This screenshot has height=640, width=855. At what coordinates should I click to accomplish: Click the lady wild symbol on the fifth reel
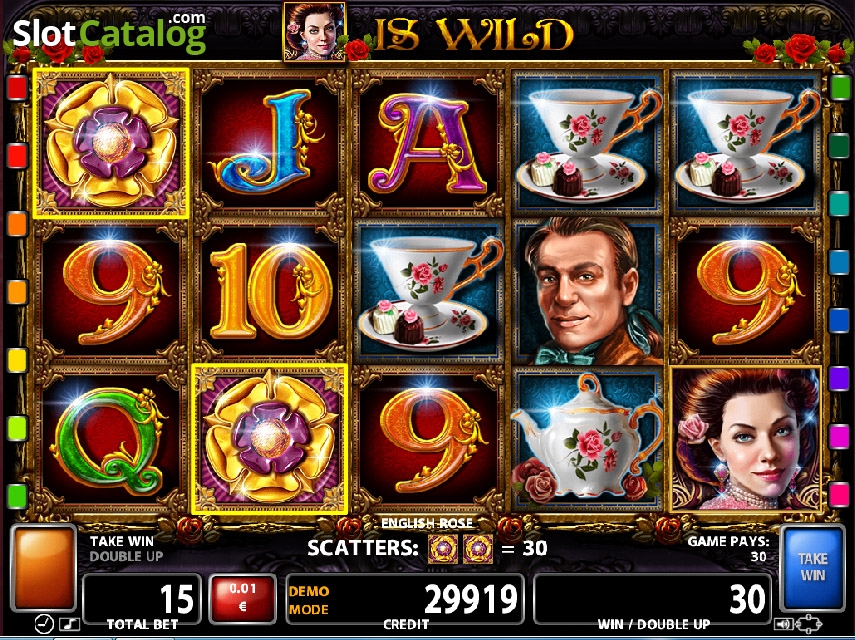746,439
